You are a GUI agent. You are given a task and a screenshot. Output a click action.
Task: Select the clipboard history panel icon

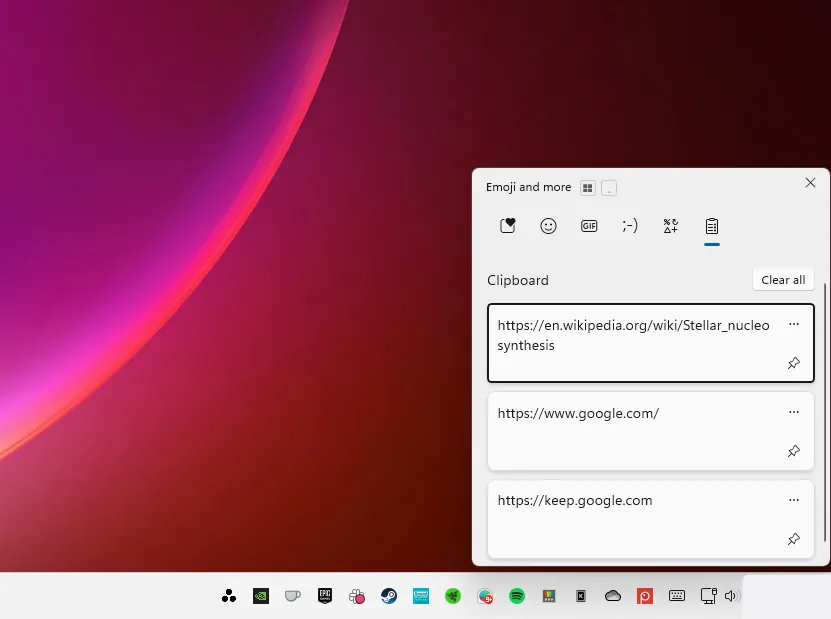click(712, 226)
